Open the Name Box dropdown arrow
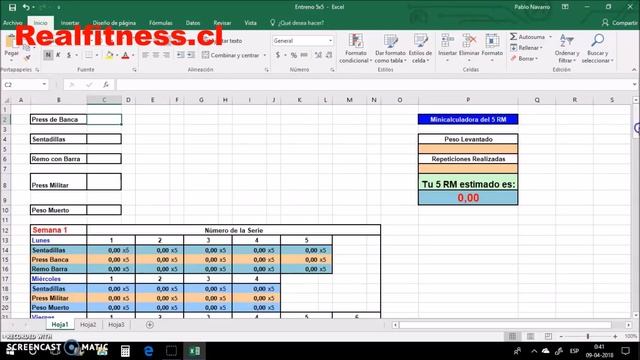Image resolution: width=640 pixels, height=360 pixels. tap(44, 84)
